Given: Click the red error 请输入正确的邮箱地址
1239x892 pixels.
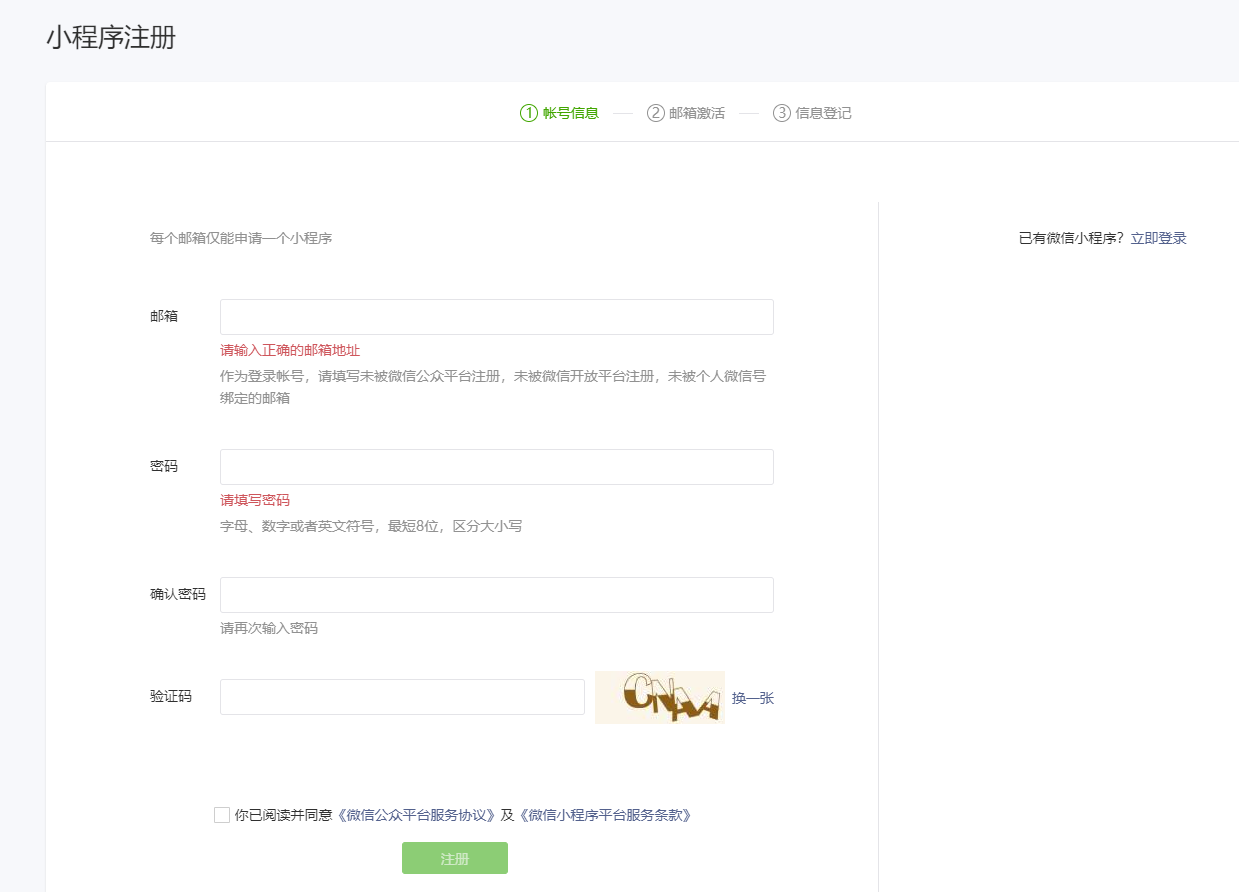Looking at the screenshot, I should point(290,350).
